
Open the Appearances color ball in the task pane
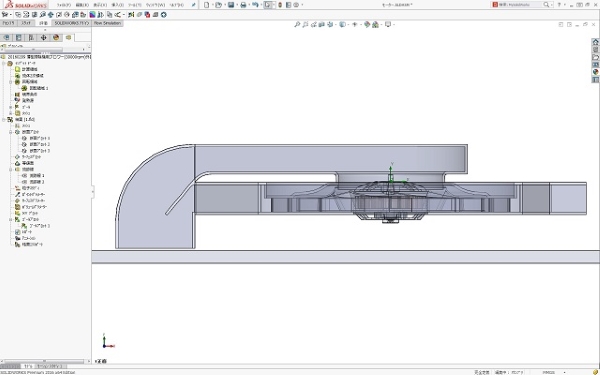(x=595, y=72)
